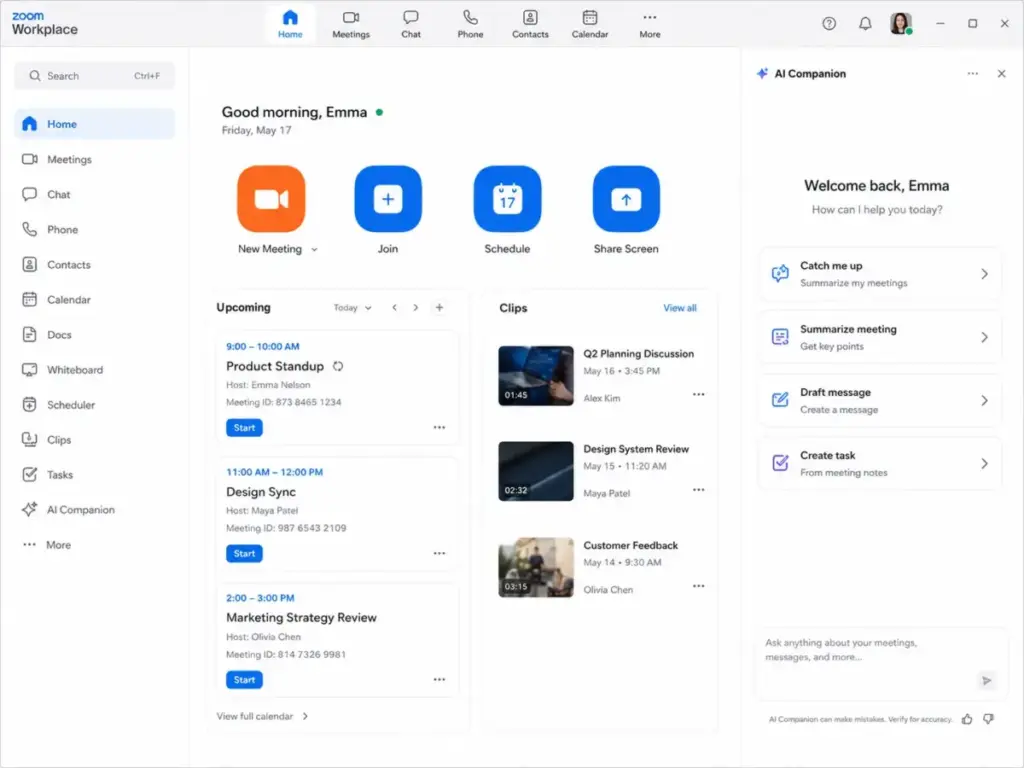Image resolution: width=1024 pixels, height=768 pixels.
Task: Send the AI Companion message arrow
Action: click(986, 680)
